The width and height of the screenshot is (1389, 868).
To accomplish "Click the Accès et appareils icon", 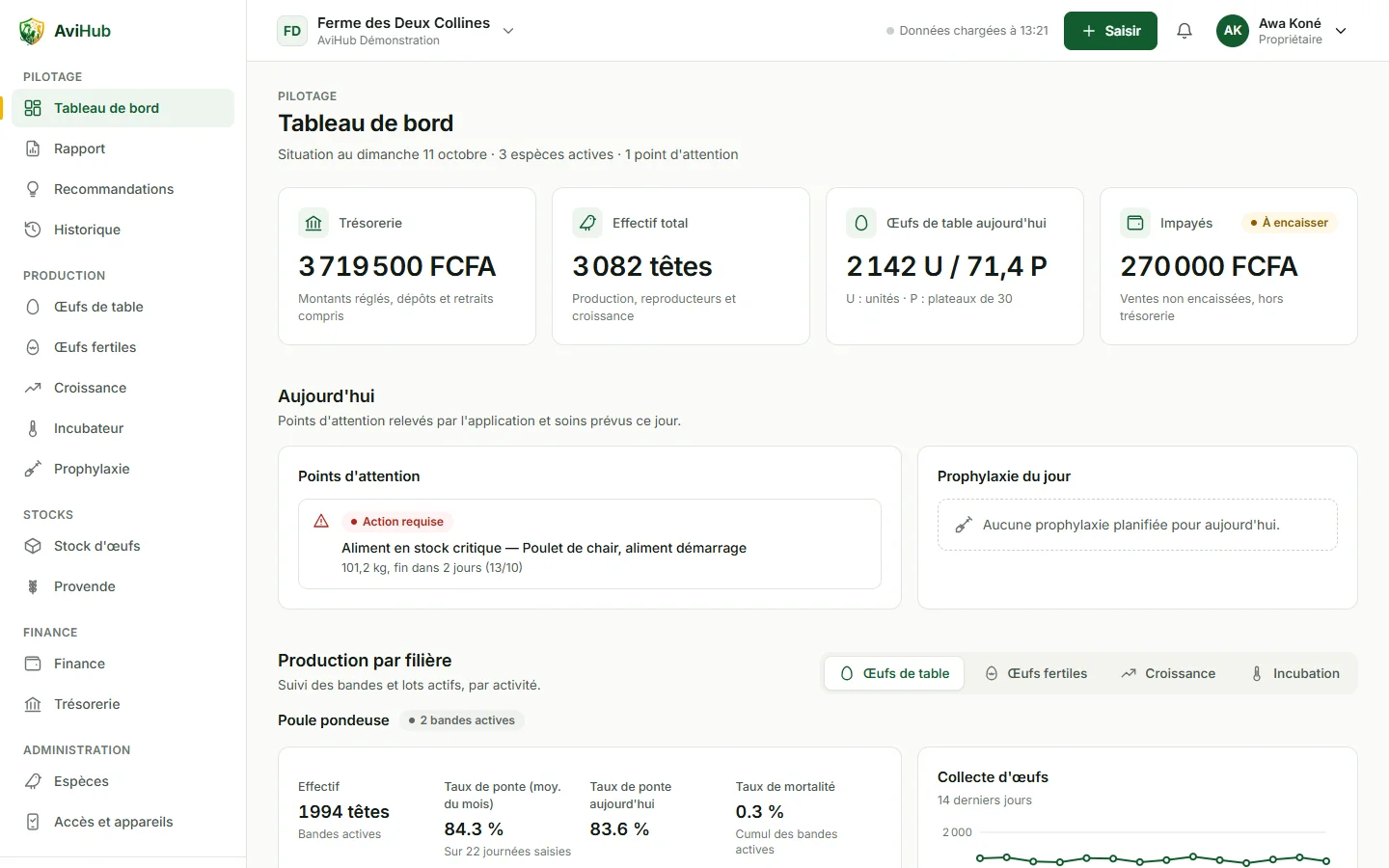I will click(33, 822).
